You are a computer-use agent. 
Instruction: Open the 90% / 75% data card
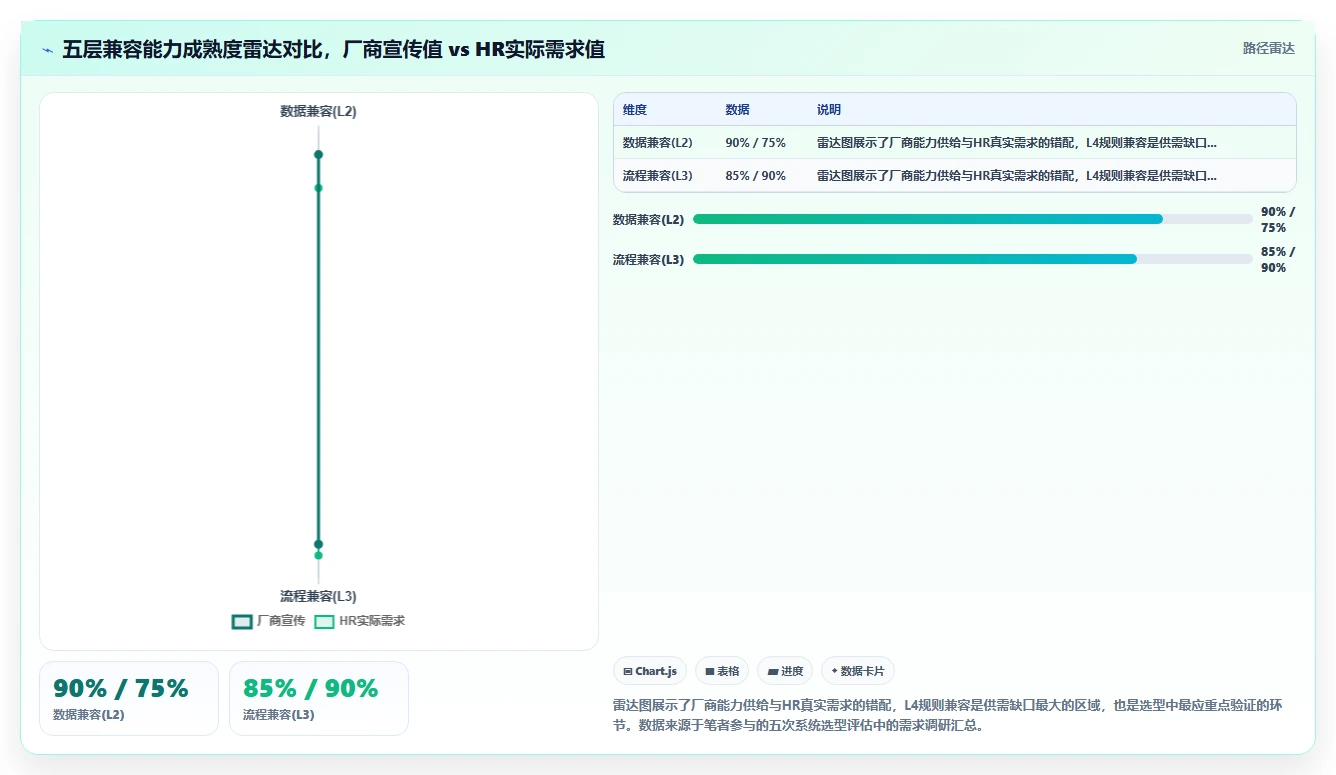pyautogui.click(x=129, y=698)
